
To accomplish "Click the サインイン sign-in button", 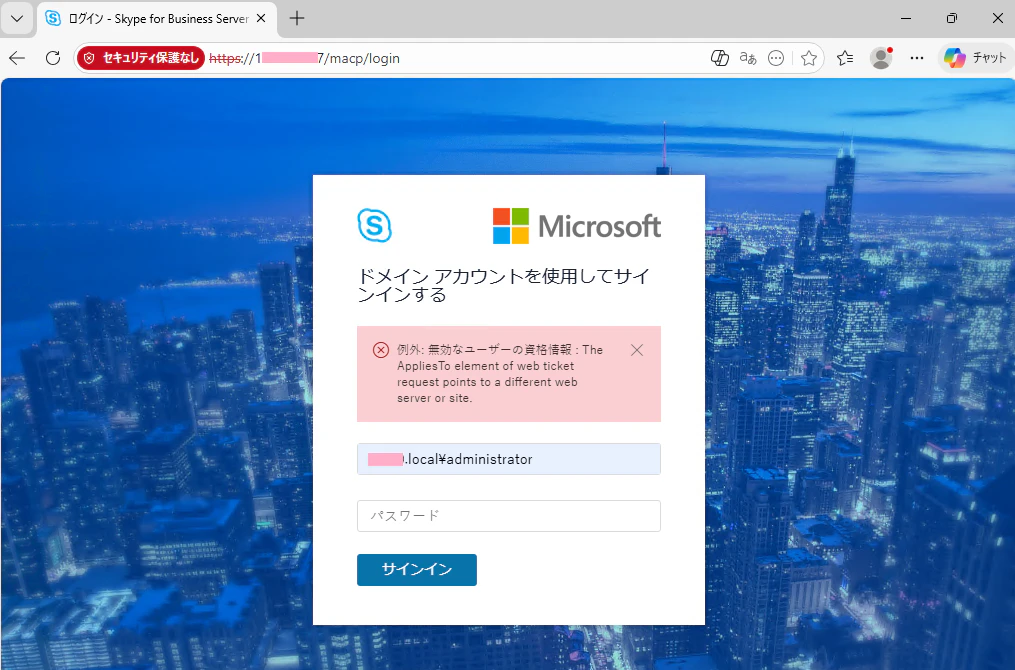I will point(417,570).
